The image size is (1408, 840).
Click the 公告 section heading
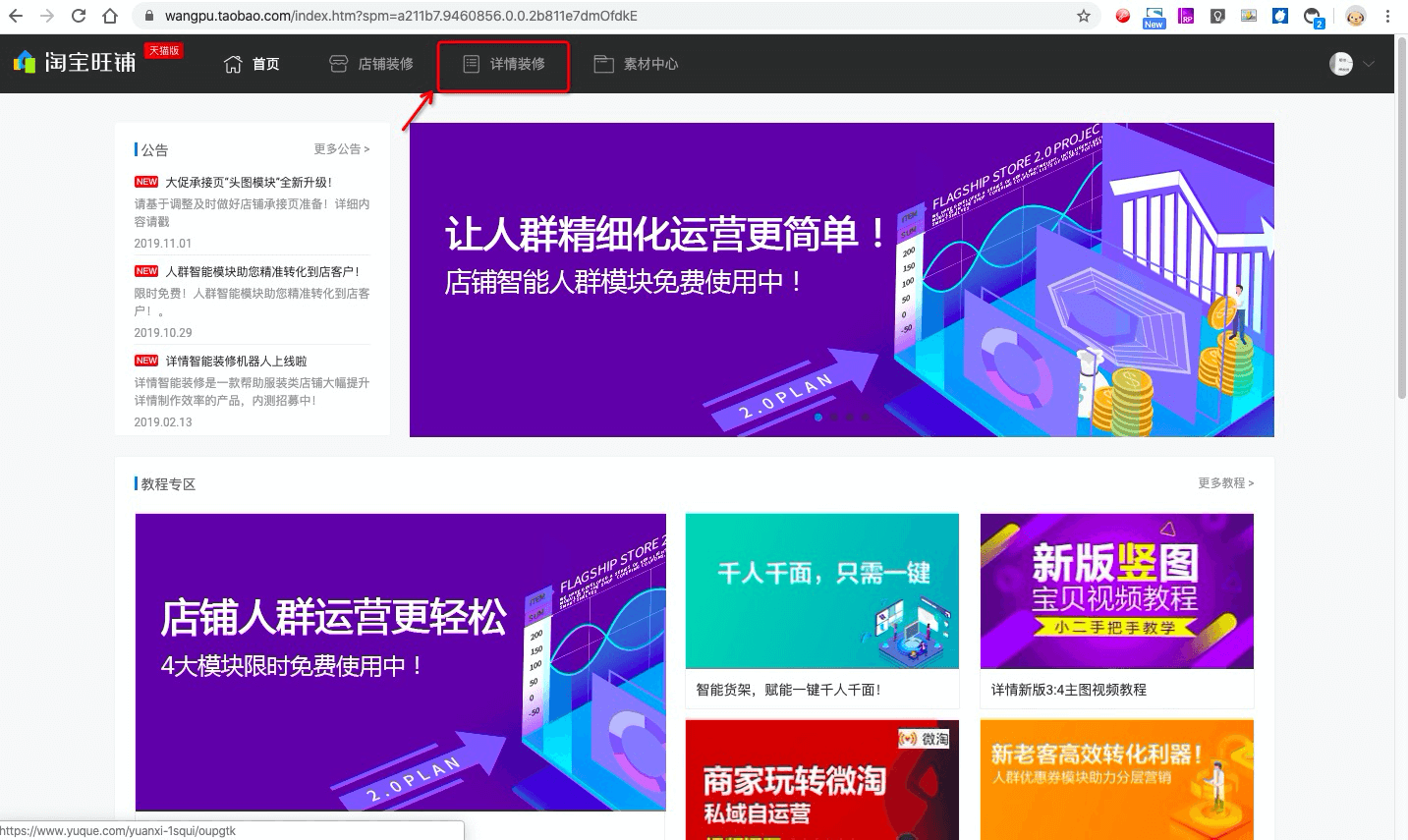pos(154,150)
